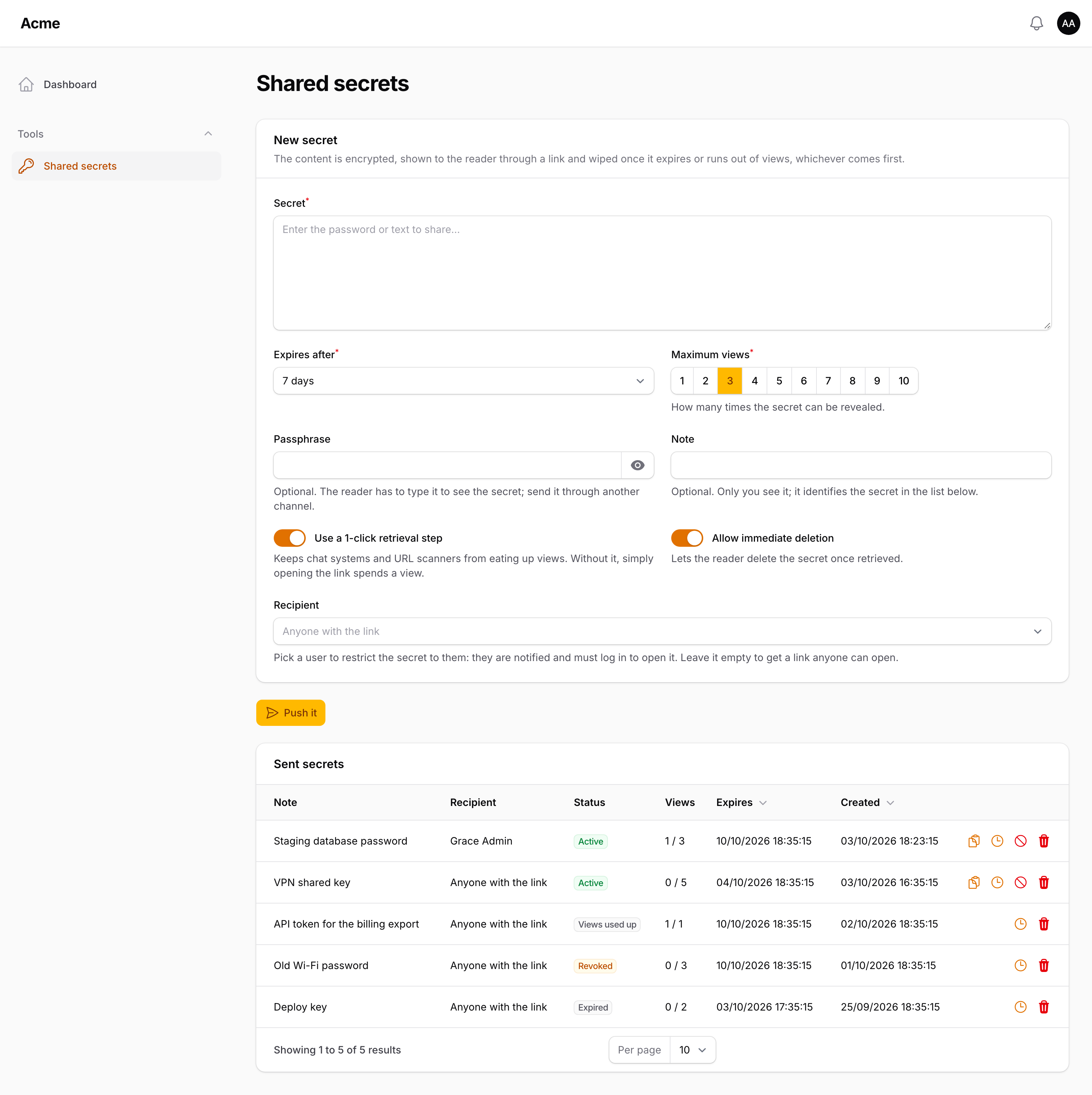Set maximum views to 8
This screenshot has width=1092, height=1095.
[x=852, y=381]
